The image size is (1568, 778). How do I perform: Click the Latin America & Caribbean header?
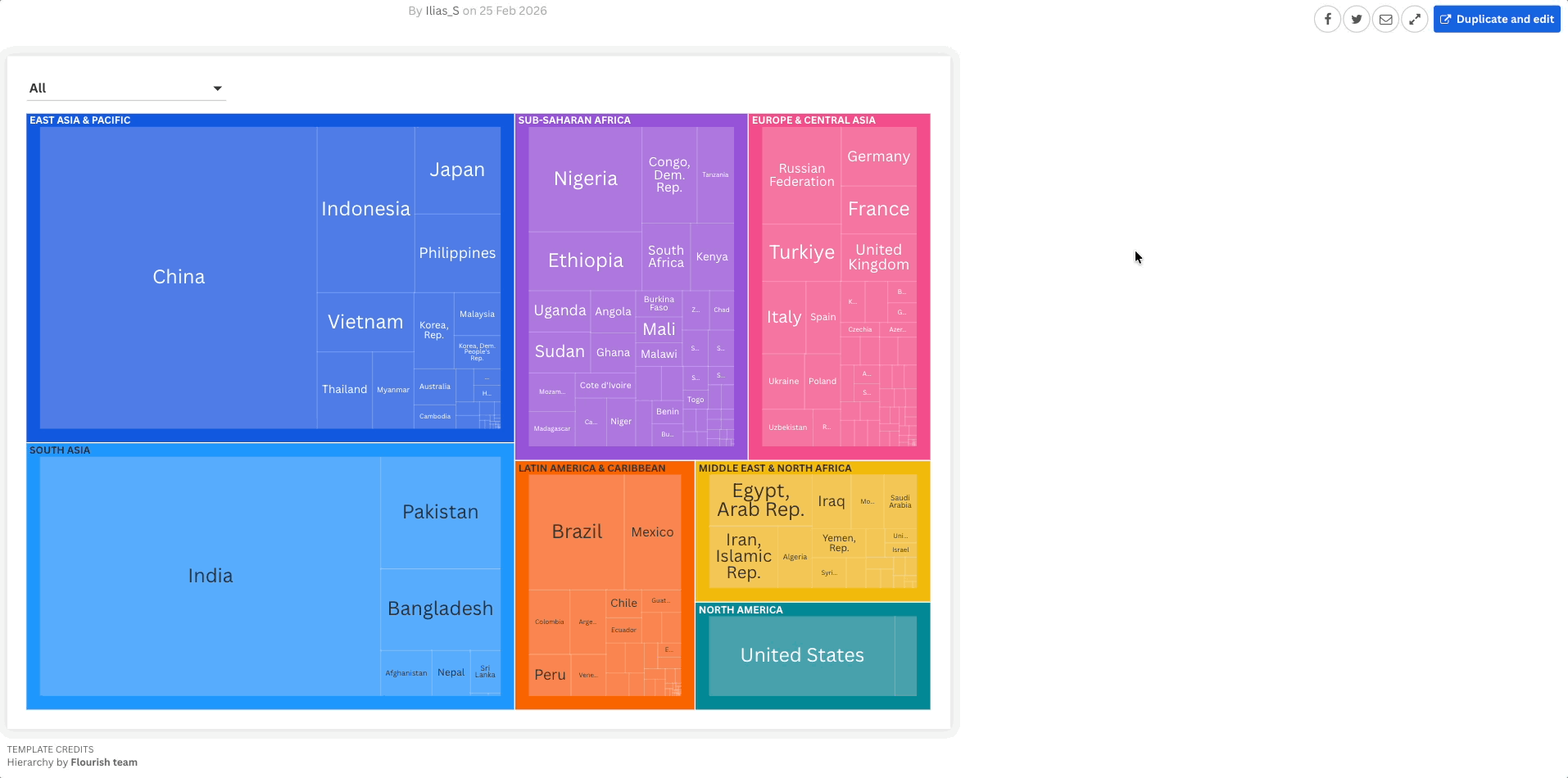coord(591,468)
